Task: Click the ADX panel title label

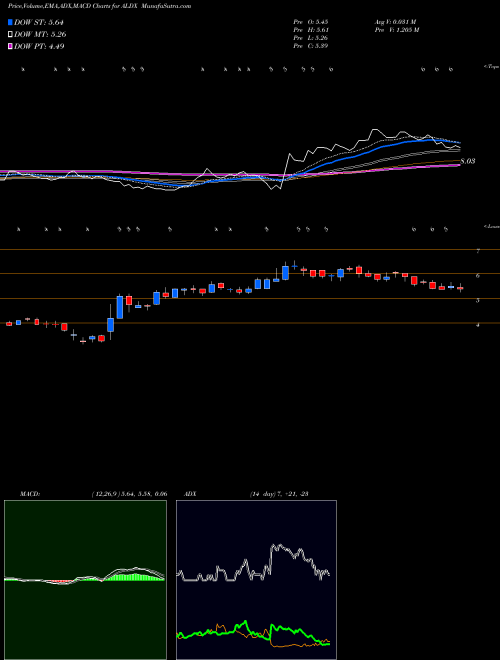Action: 190,494
